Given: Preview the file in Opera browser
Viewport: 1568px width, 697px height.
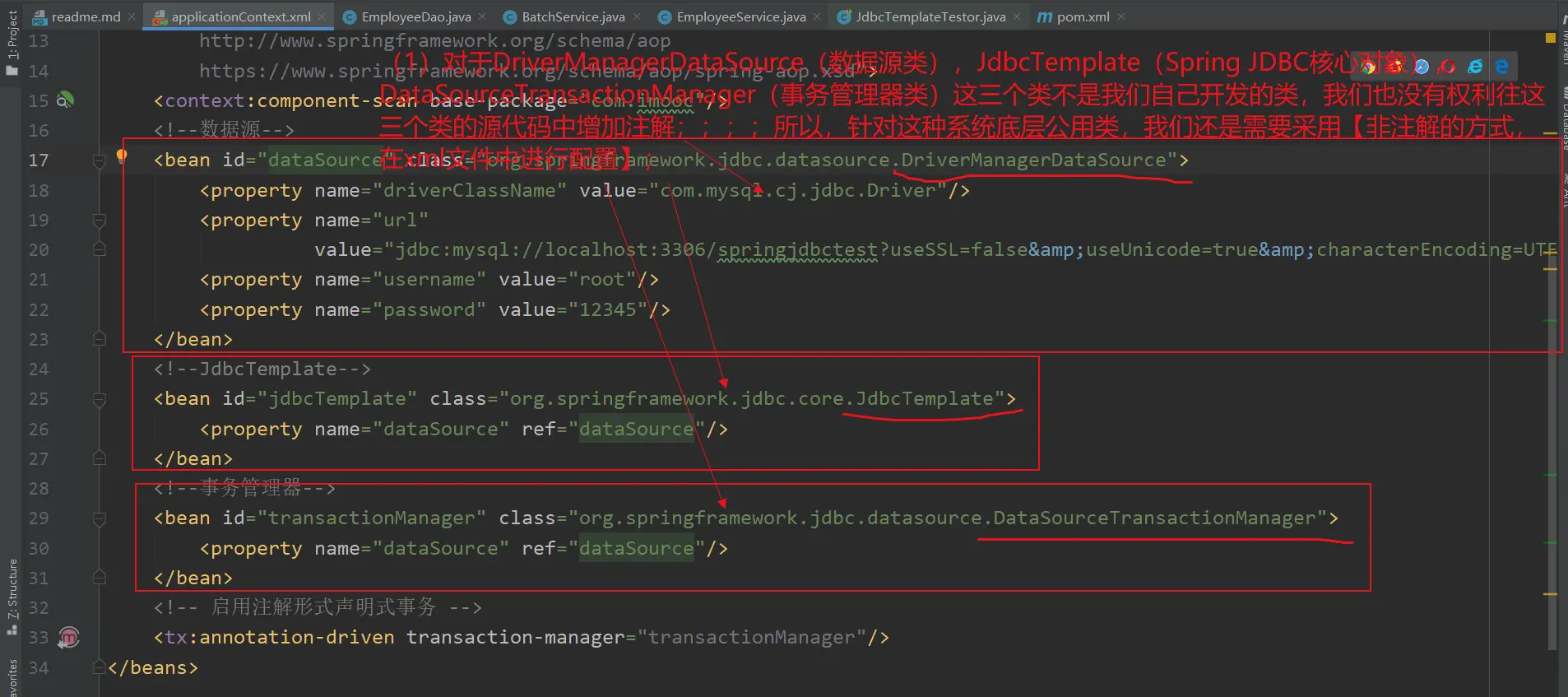Looking at the screenshot, I should tap(1448, 67).
